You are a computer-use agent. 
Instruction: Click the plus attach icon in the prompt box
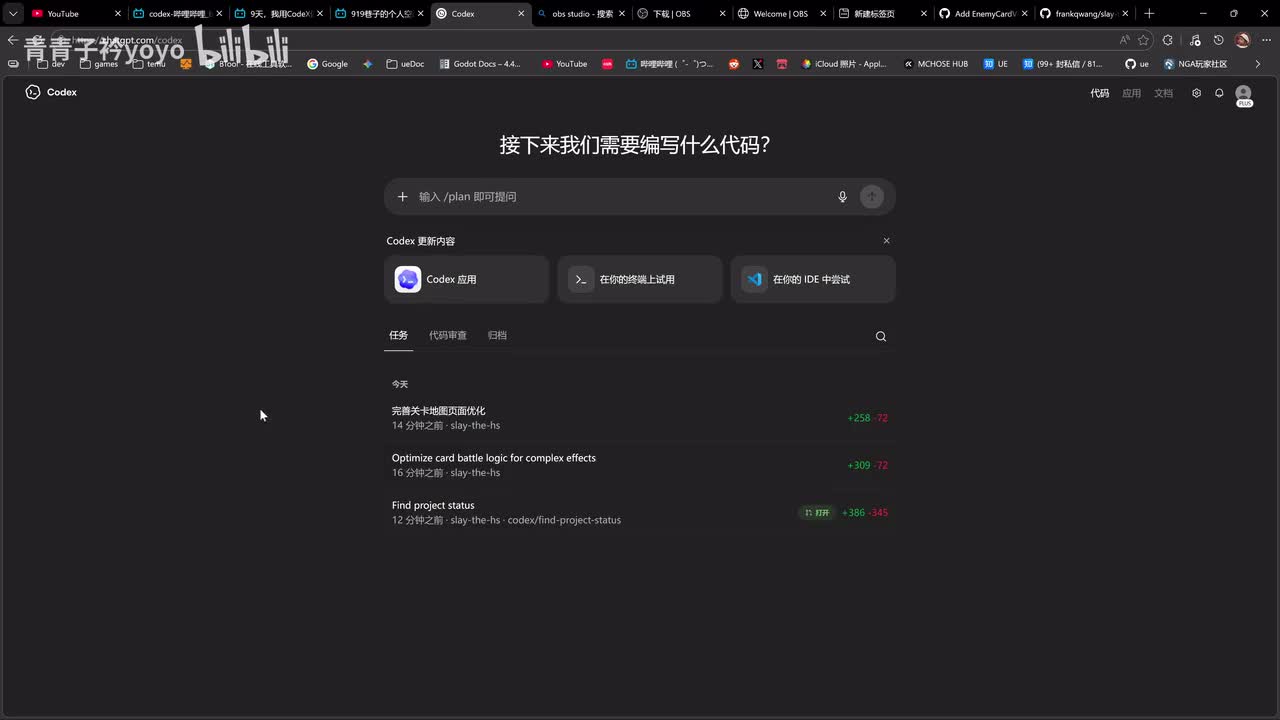click(x=402, y=197)
